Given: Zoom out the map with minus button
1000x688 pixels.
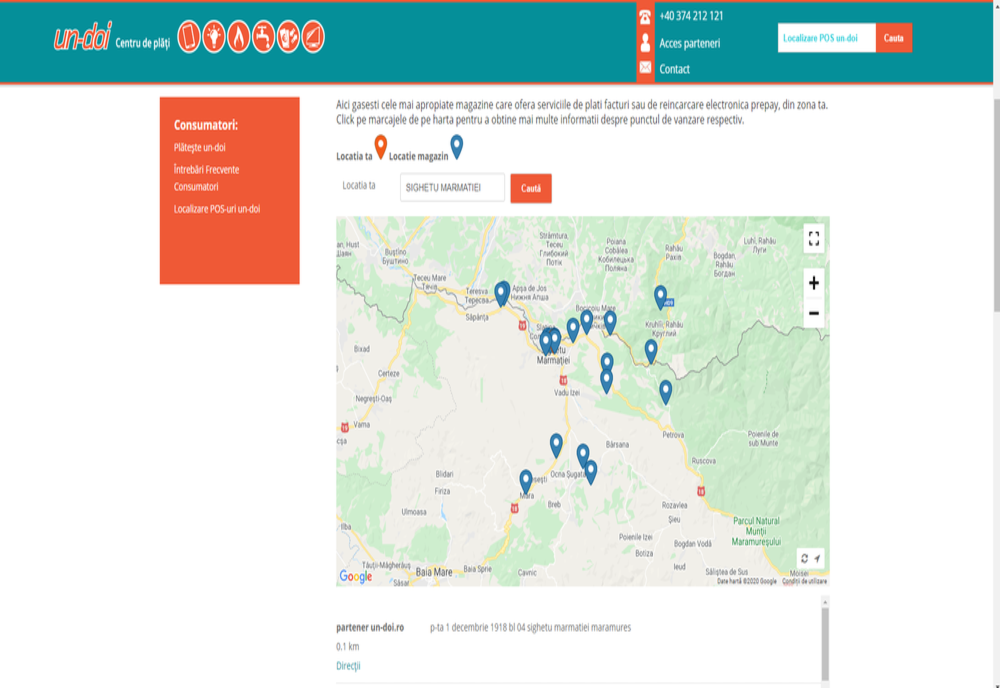Looking at the screenshot, I should click(x=813, y=313).
